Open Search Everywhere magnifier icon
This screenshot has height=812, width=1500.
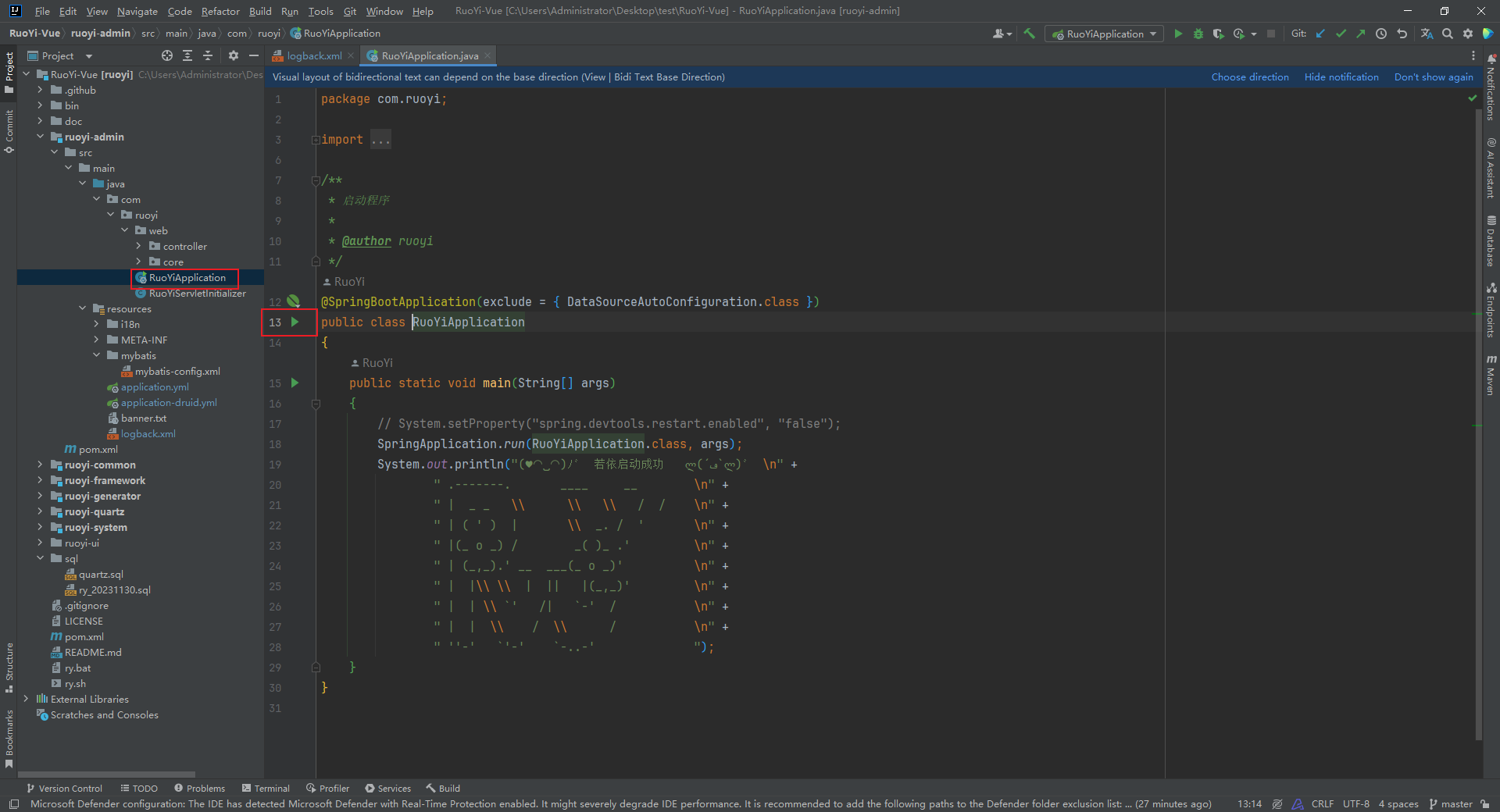click(1448, 34)
